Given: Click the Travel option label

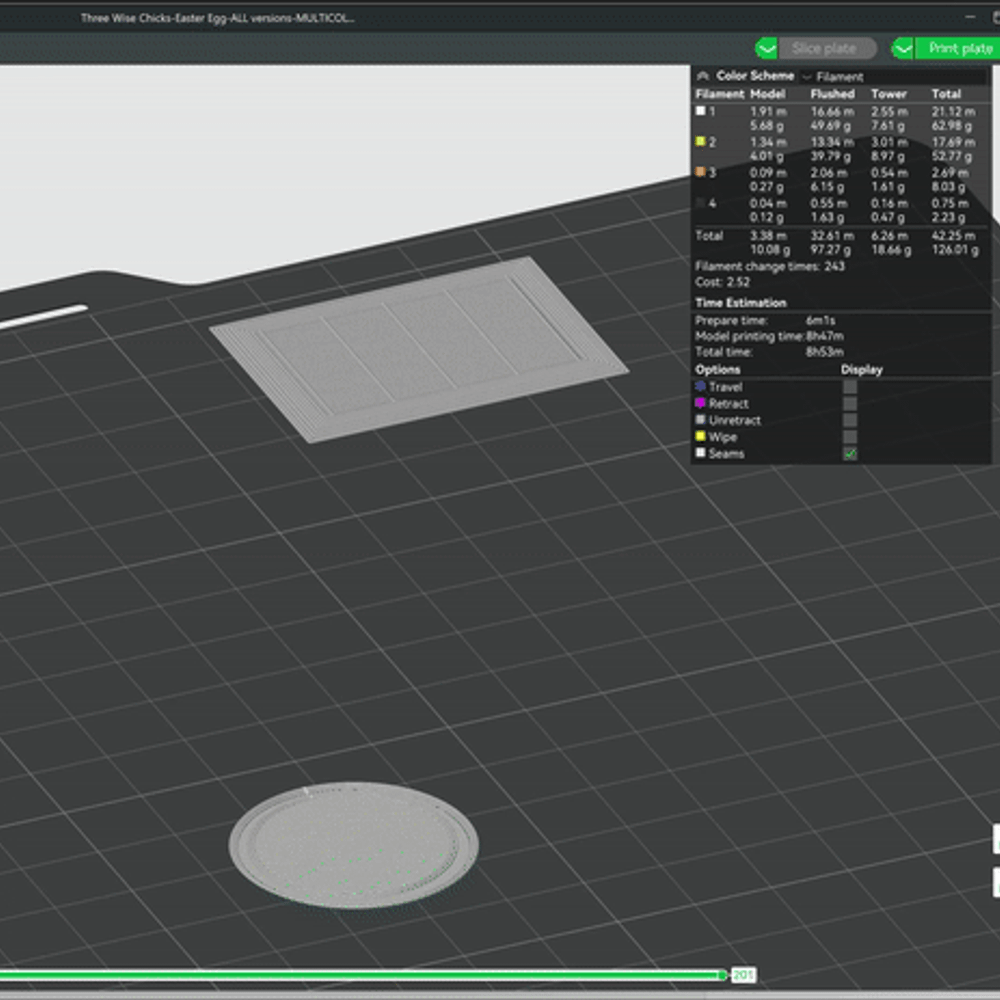Looking at the screenshot, I should click(x=726, y=387).
